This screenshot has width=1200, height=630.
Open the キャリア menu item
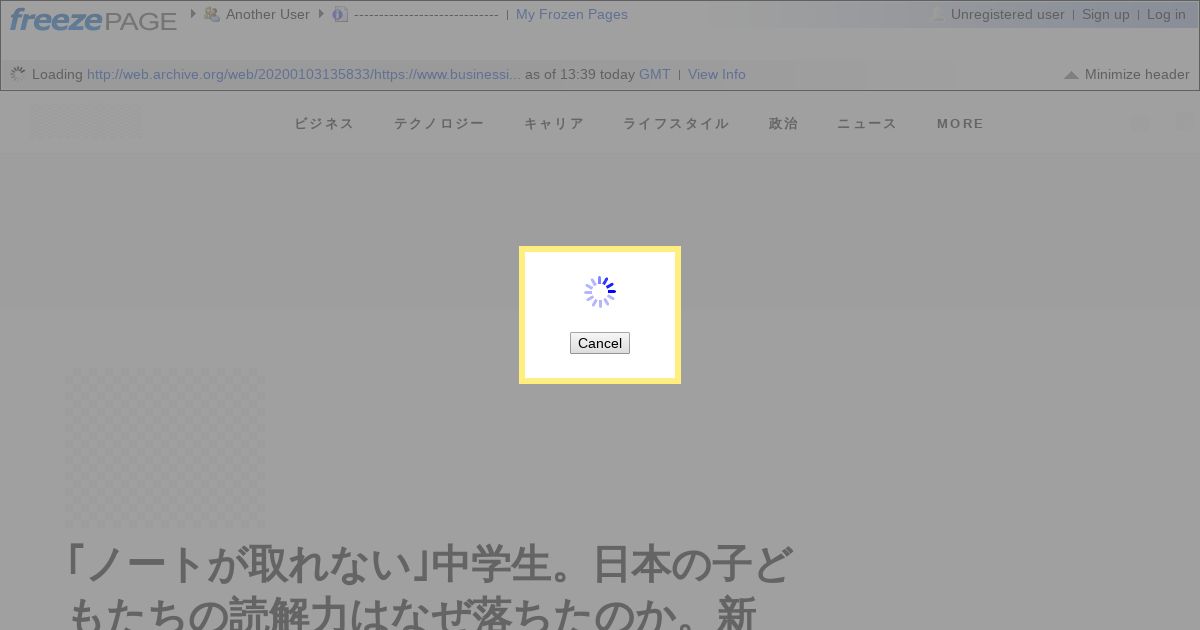[554, 124]
